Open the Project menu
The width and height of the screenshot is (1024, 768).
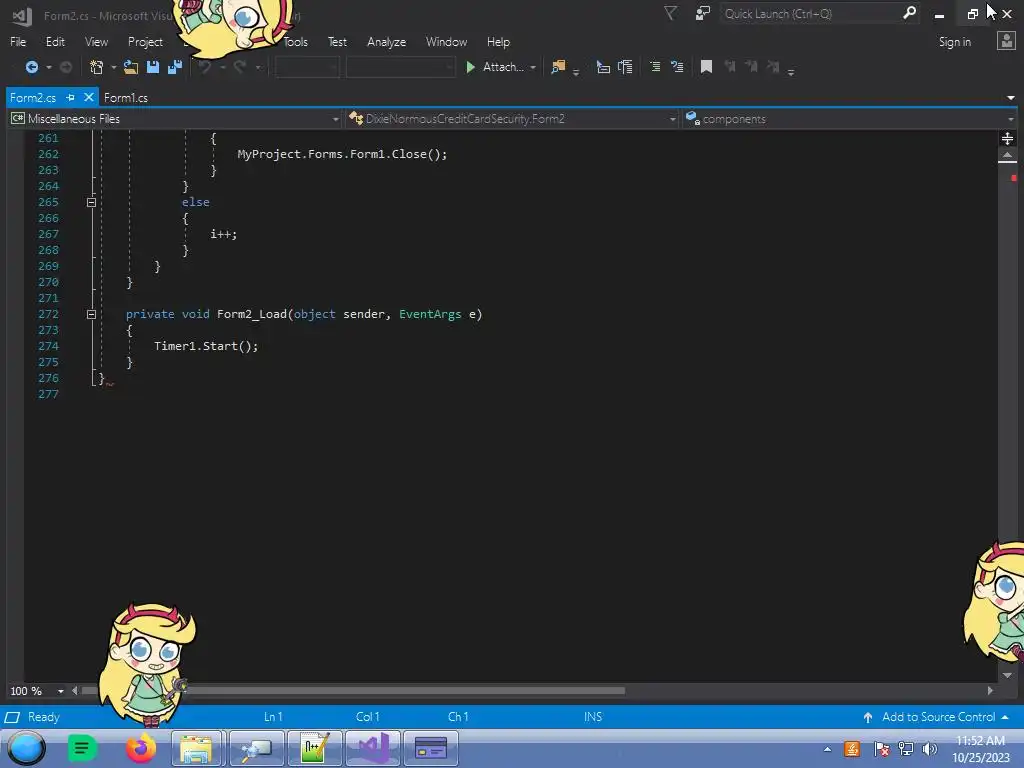145,42
